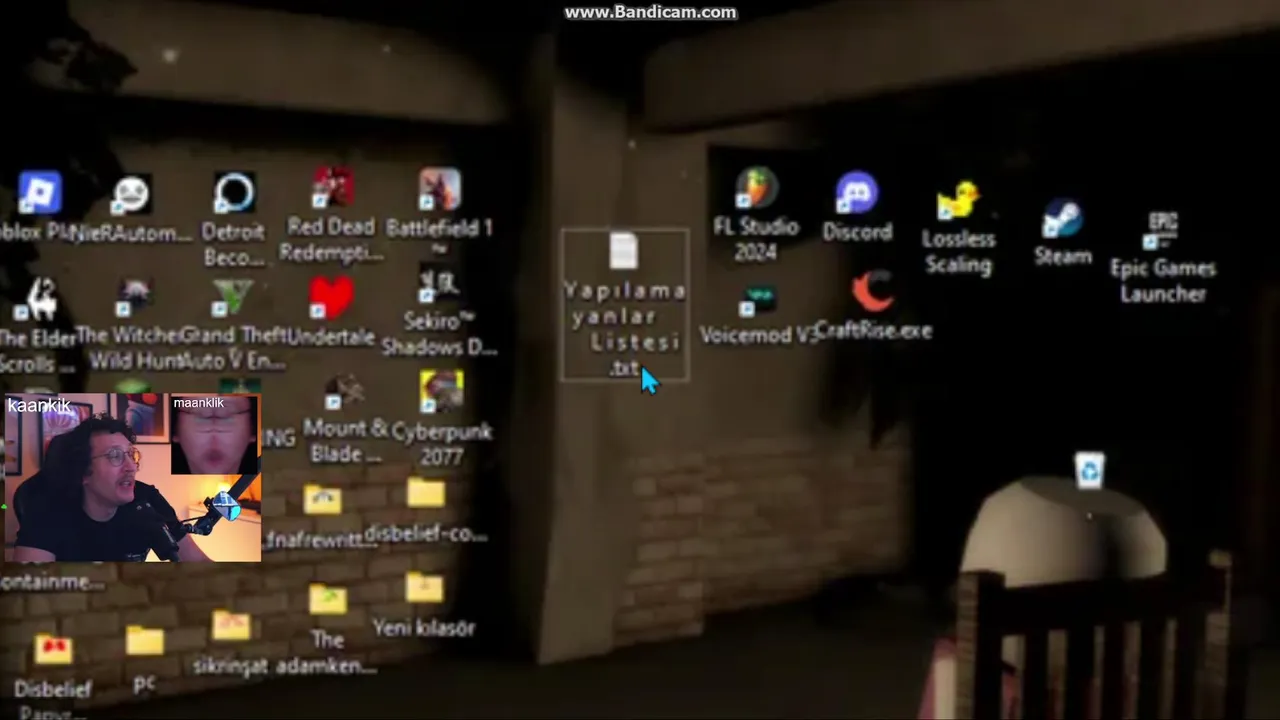The image size is (1280, 720).
Task: Open the sikrinşat folder
Action: click(x=231, y=625)
